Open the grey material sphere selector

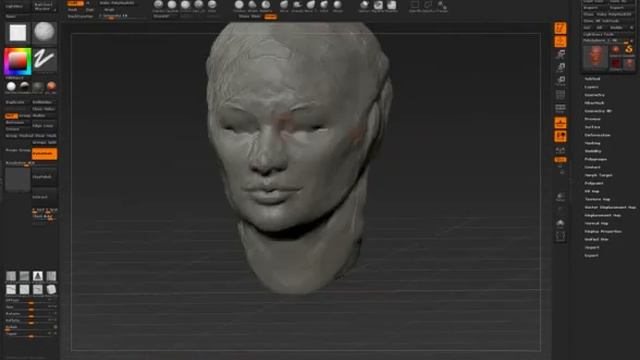click(x=44, y=33)
